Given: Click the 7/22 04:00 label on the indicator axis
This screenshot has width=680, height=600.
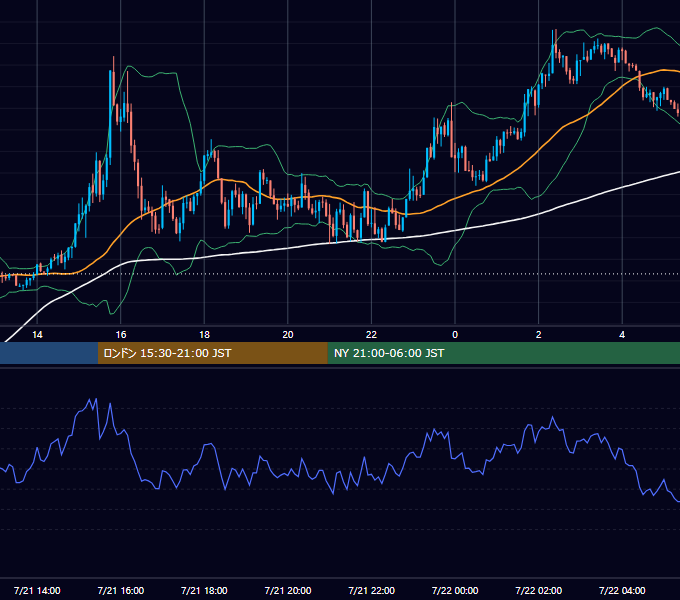Looking at the screenshot, I should point(622,590).
